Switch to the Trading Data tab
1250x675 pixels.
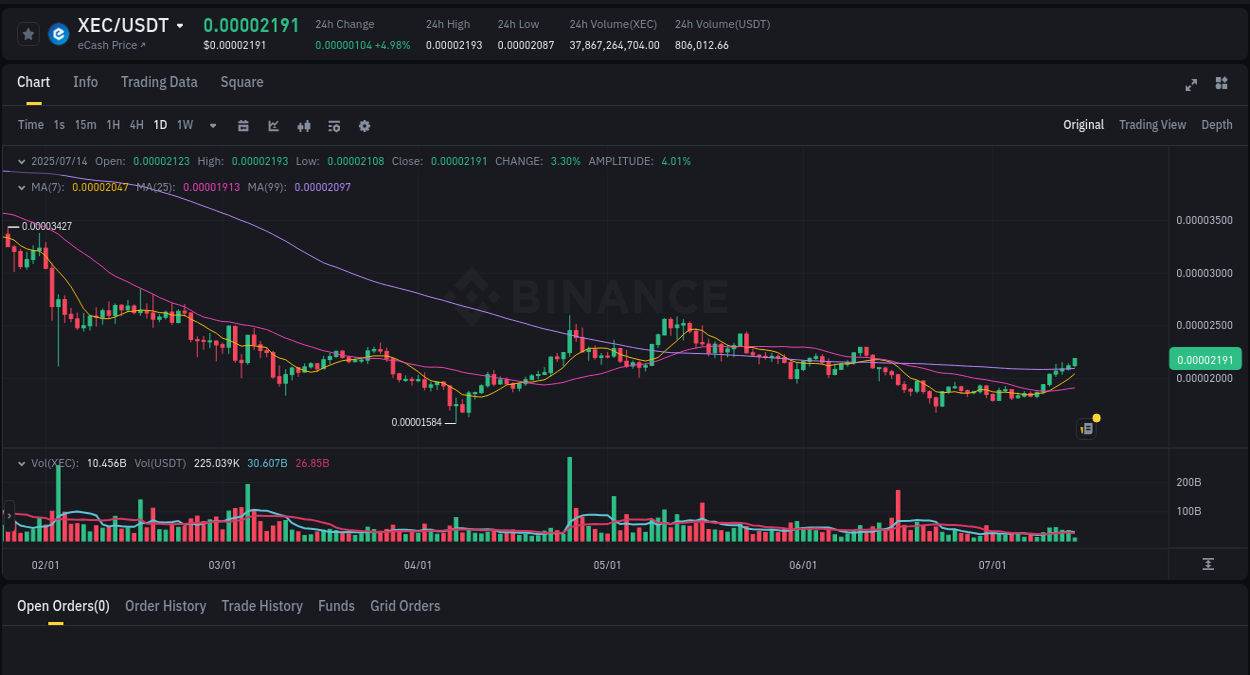(x=159, y=82)
